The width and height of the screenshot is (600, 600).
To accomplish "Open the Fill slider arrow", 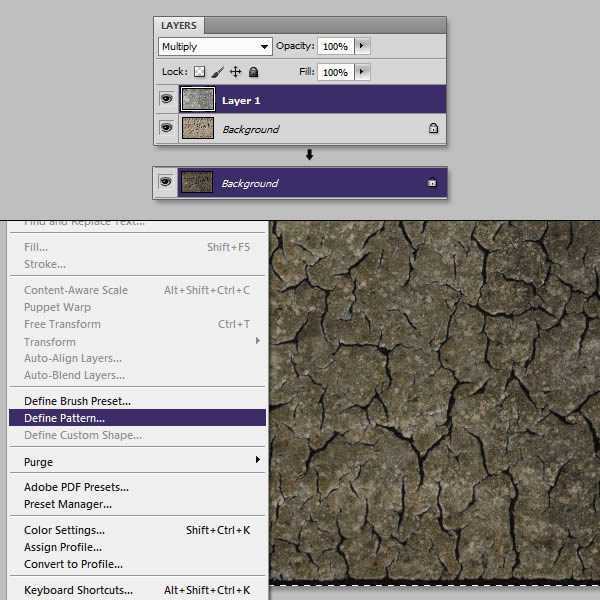I will pos(362,72).
